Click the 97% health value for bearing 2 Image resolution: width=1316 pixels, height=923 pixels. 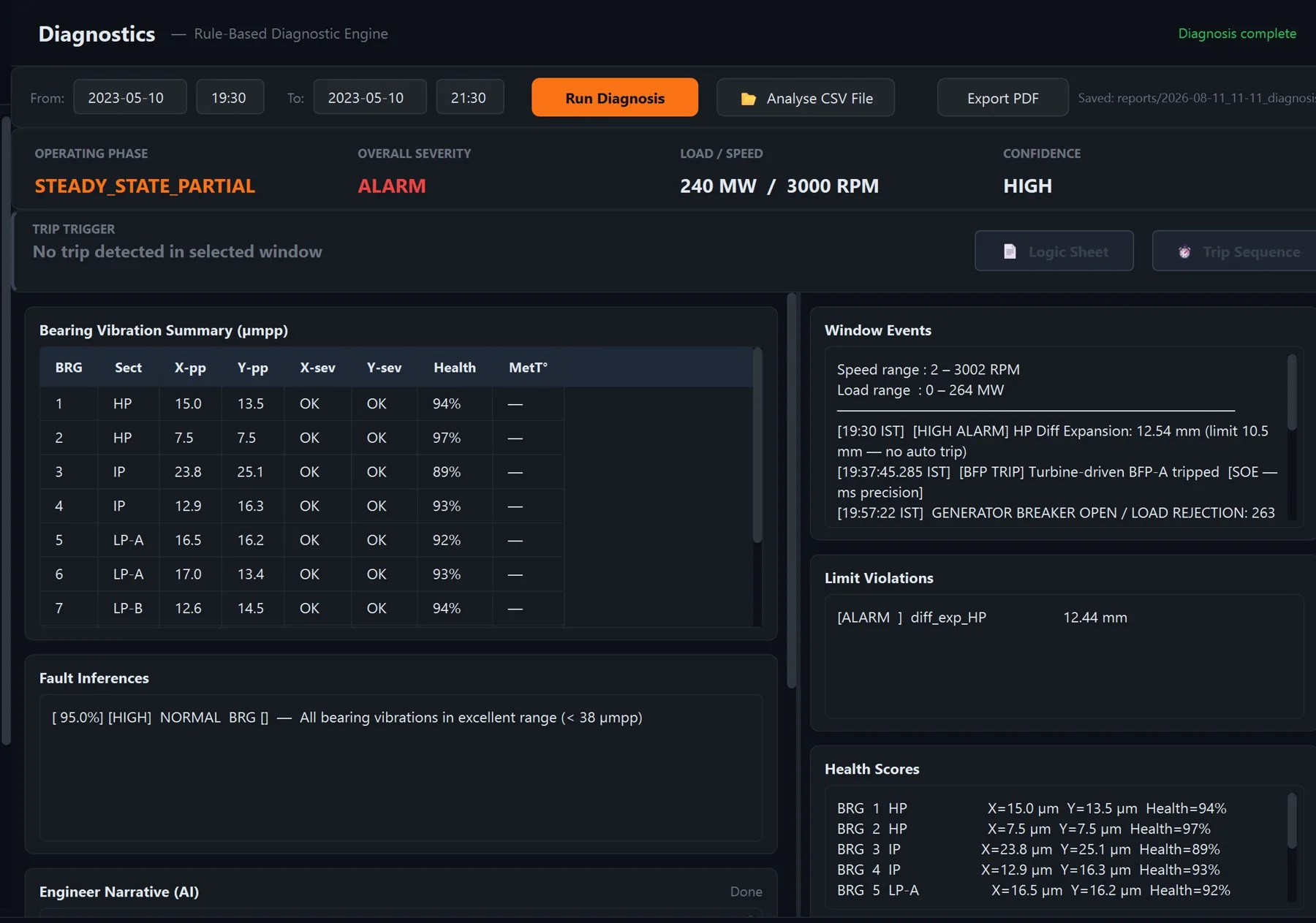pos(447,438)
